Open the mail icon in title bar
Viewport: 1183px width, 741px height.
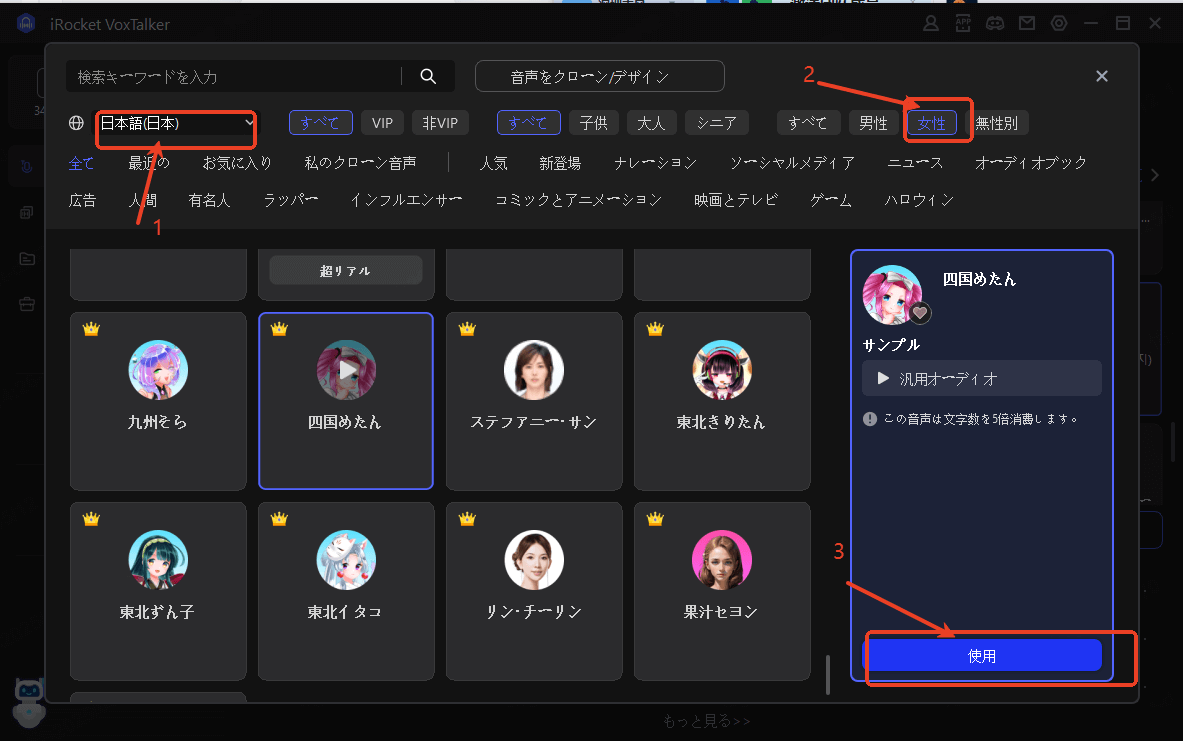pyautogui.click(x=1027, y=23)
